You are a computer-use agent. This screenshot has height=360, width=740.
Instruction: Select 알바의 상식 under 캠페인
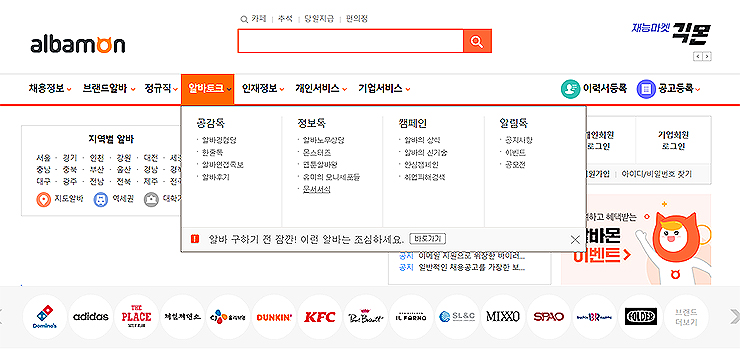click(x=422, y=140)
